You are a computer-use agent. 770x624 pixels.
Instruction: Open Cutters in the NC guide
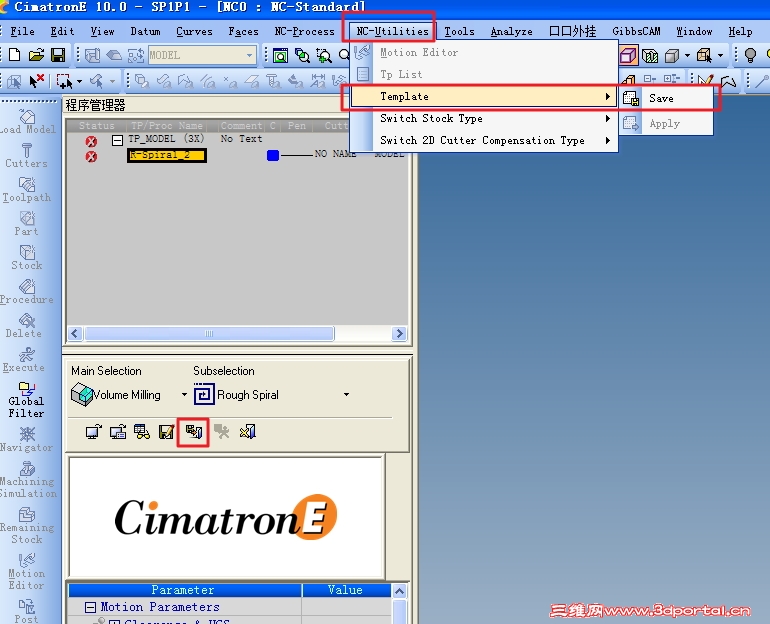pos(27,156)
